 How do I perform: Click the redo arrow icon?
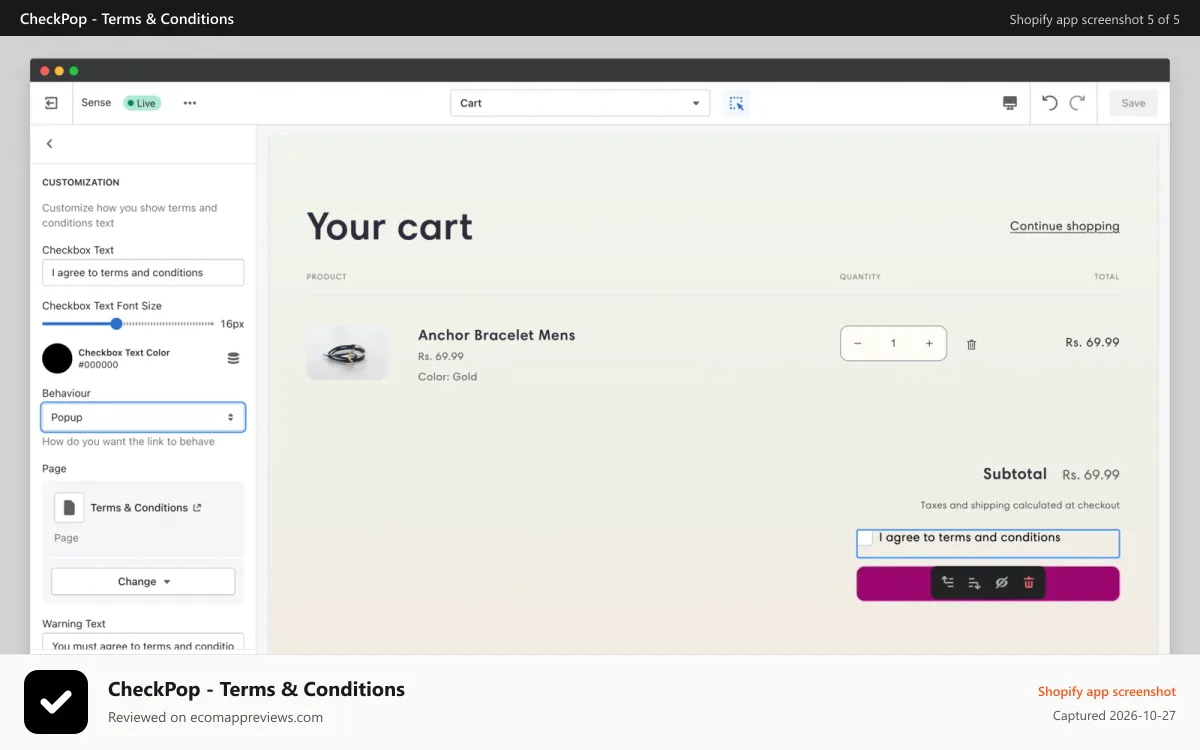point(1077,103)
